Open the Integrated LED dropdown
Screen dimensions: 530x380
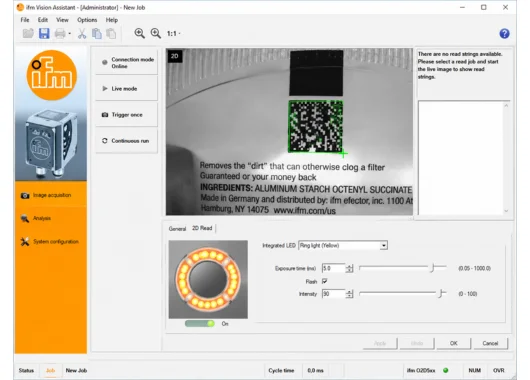343,245
